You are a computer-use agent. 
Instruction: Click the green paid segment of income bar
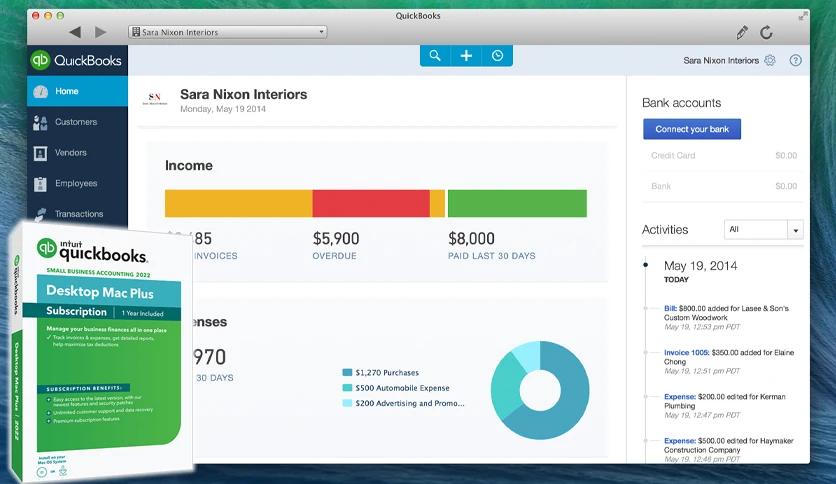tap(516, 203)
